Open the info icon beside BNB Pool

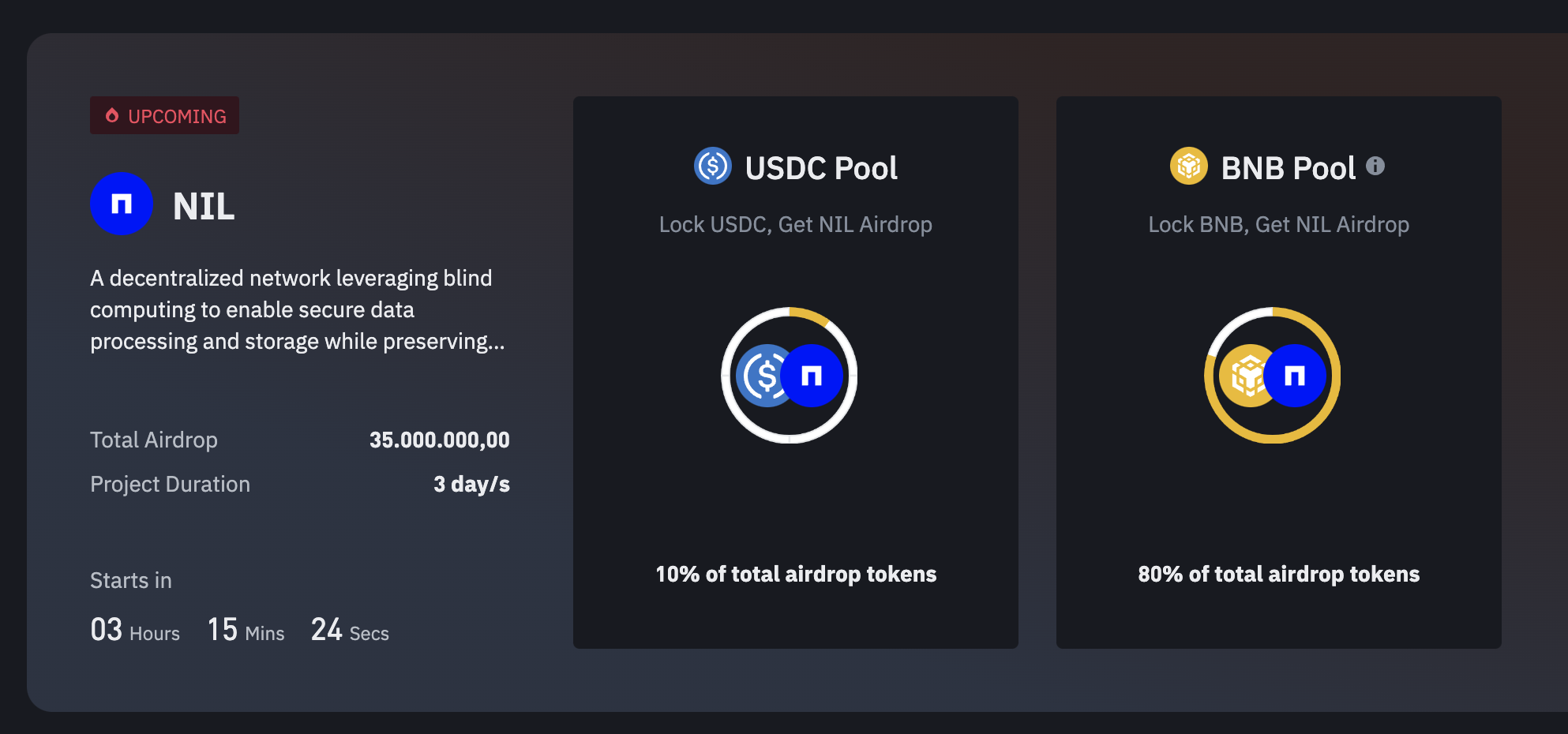1375,165
